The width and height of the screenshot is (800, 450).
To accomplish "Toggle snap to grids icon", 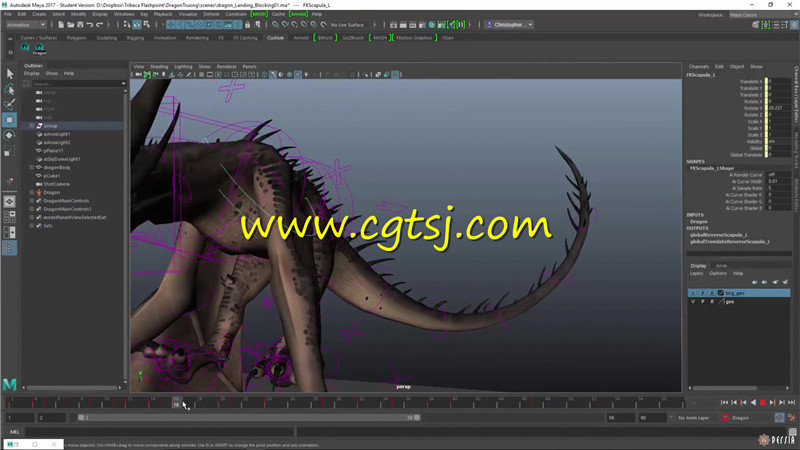I will pos(276,24).
